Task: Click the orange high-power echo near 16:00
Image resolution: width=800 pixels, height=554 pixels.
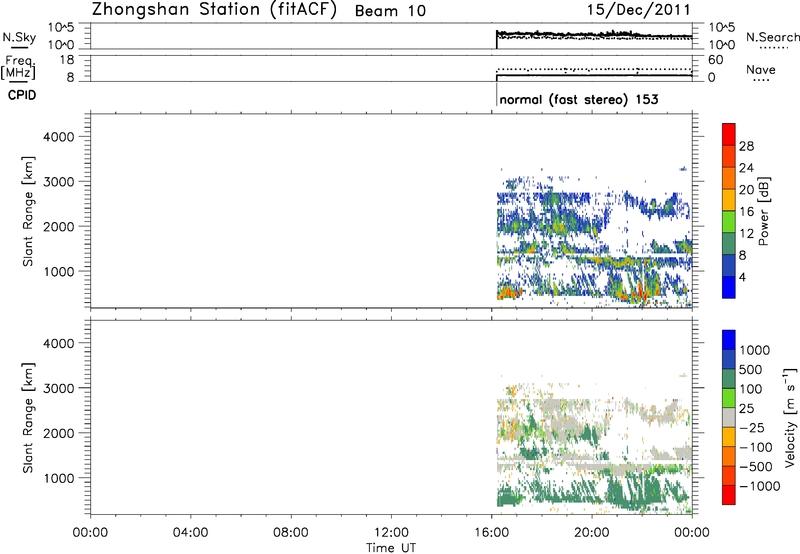Action: (508, 293)
